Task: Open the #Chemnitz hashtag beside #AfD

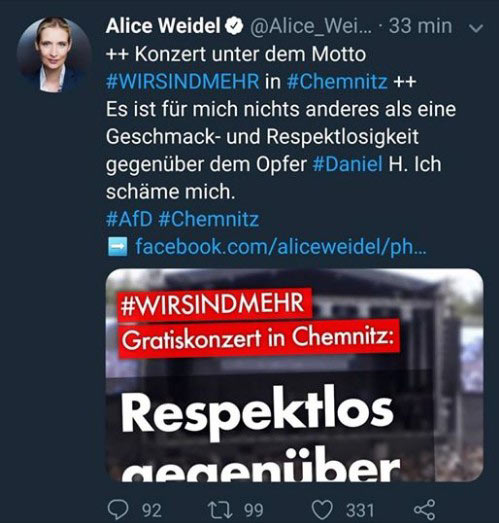Action: 209,219
